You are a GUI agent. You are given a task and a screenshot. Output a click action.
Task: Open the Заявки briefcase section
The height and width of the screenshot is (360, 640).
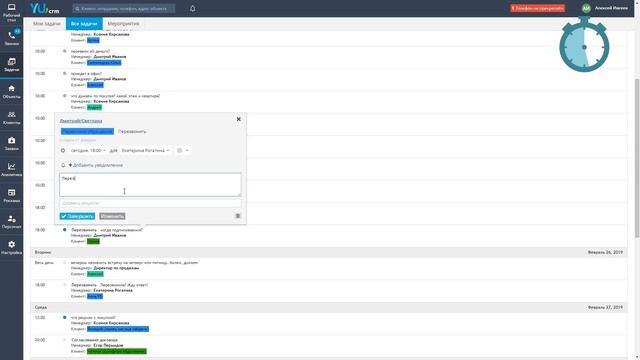[x=11, y=144]
